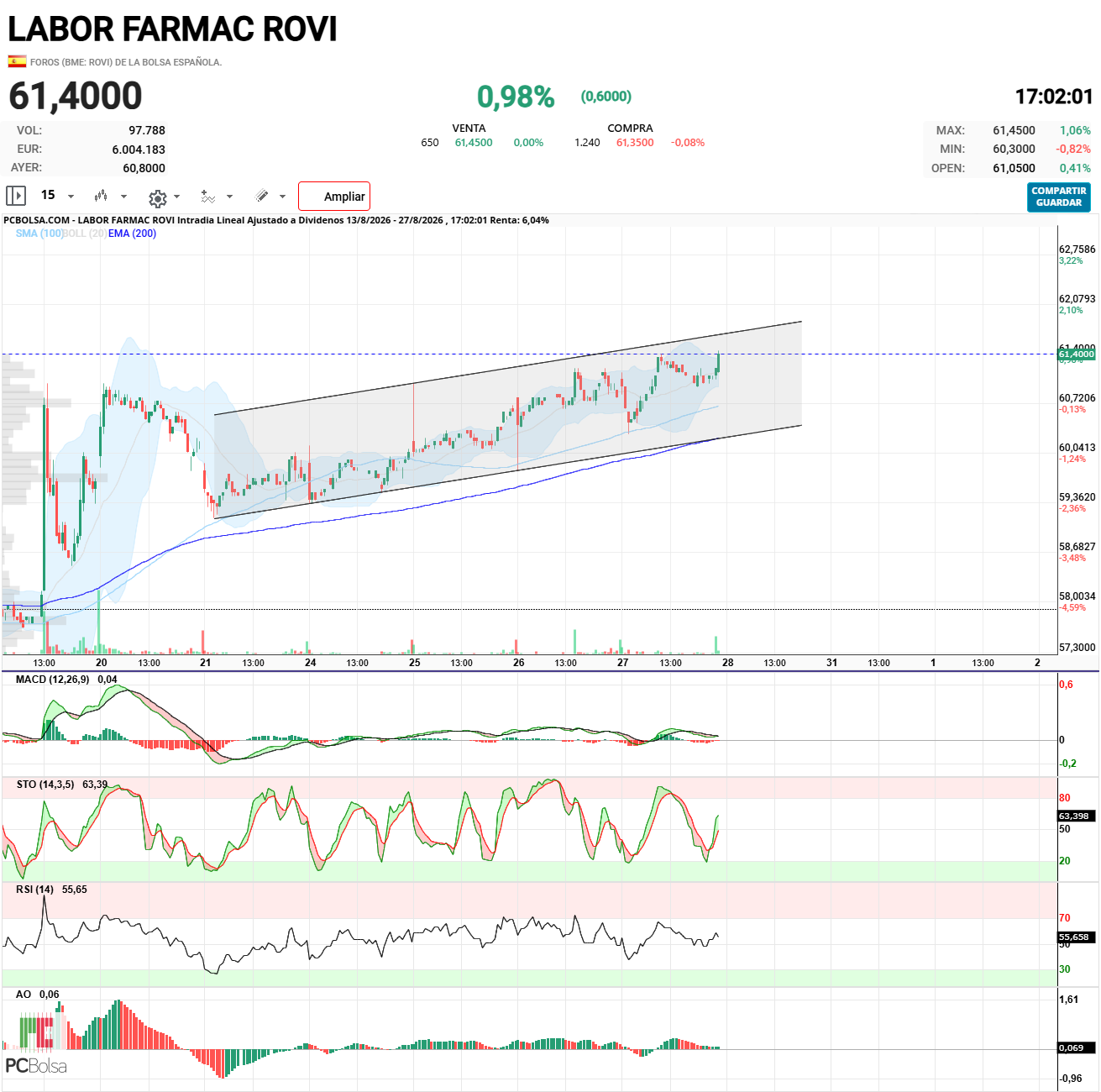The width and height of the screenshot is (1101, 1092).
Task: Expand the chart type dropdown arrow
Action: (x=124, y=197)
